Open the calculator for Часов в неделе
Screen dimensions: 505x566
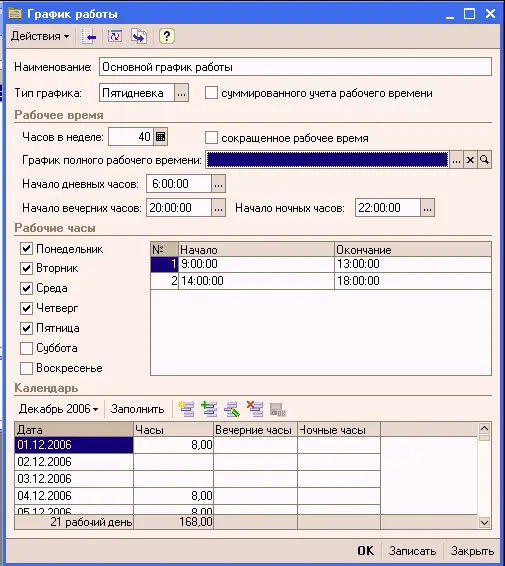(x=160, y=137)
